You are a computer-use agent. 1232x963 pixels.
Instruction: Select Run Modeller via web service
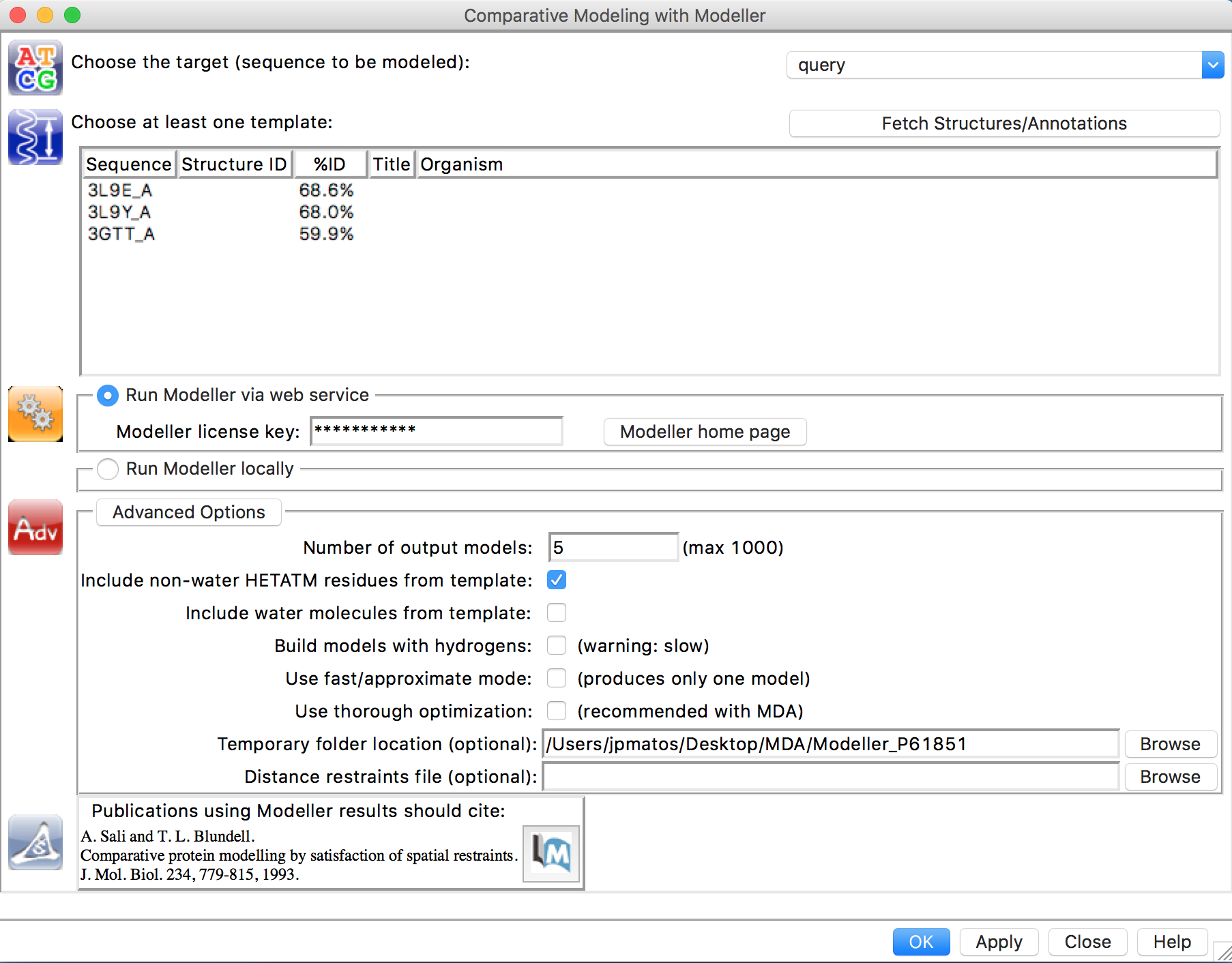coord(108,396)
